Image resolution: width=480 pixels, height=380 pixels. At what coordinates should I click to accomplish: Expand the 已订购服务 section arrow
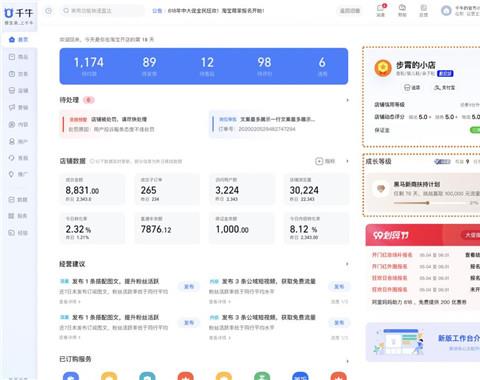pyautogui.click(x=347, y=361)
